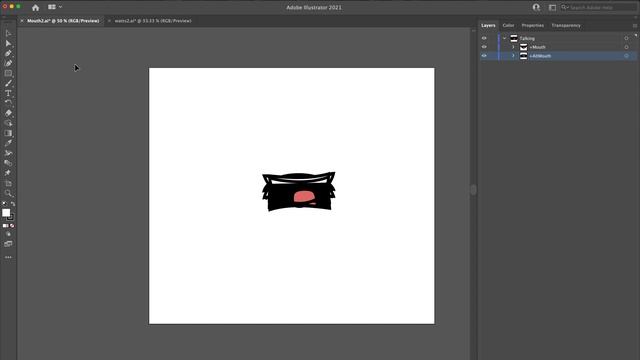Select the Gradient tool
This screenshot has height=360, width=640.
click(8, 133)
